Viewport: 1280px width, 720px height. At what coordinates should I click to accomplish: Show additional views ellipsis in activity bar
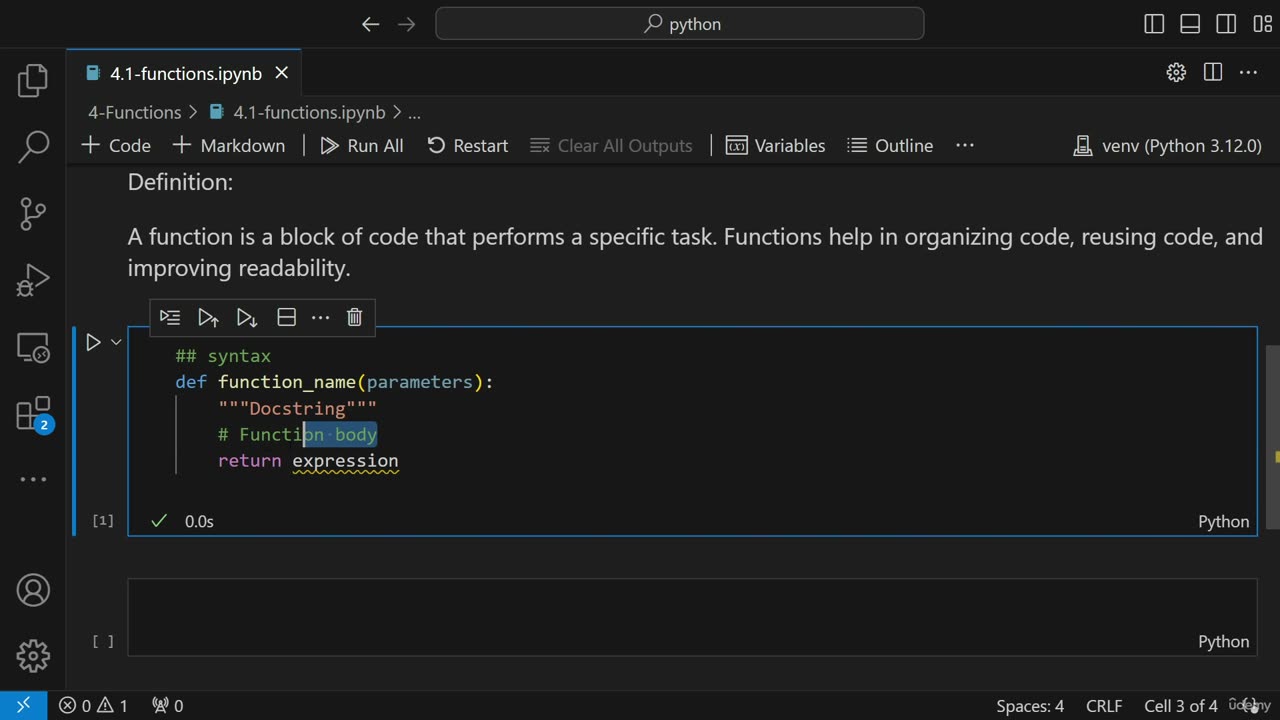click(x=33, y=479)
